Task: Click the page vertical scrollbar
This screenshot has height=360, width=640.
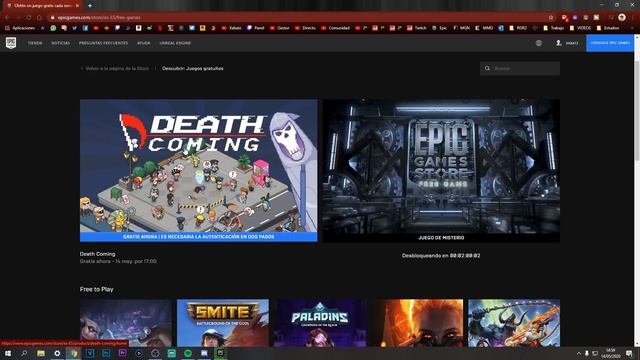Action: pos(637,192)
